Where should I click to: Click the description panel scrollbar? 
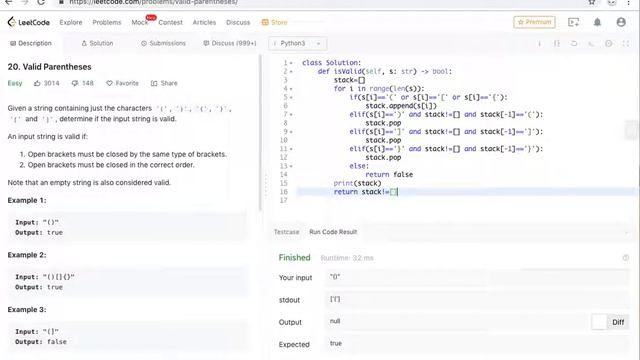tap(260, 133)
